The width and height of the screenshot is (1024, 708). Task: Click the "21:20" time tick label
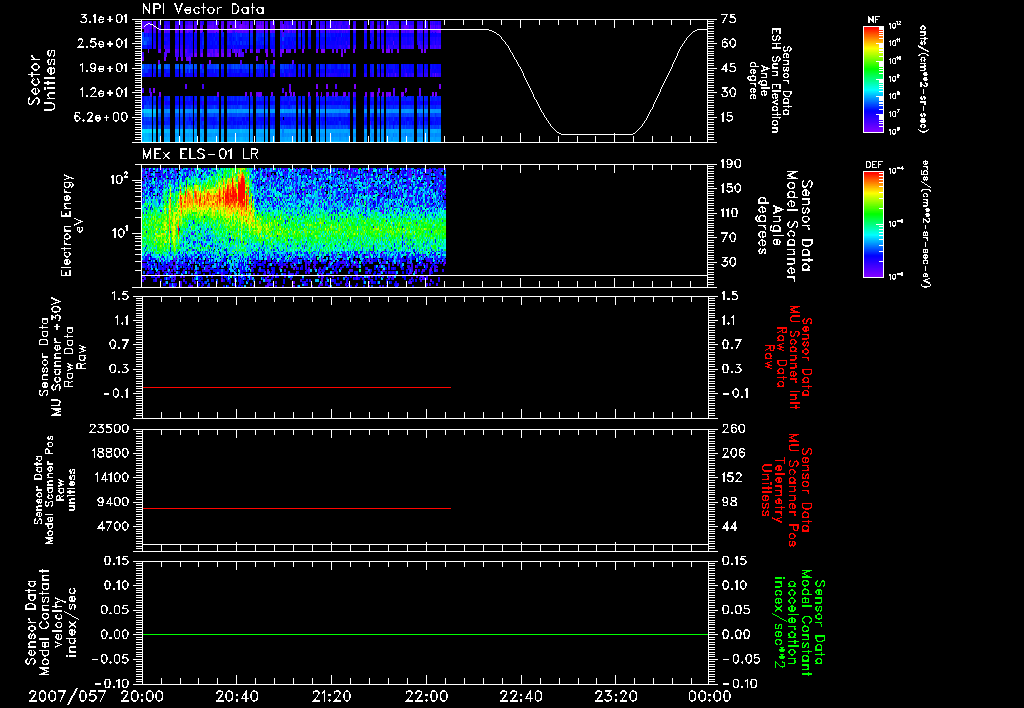(x=331, y=696)
